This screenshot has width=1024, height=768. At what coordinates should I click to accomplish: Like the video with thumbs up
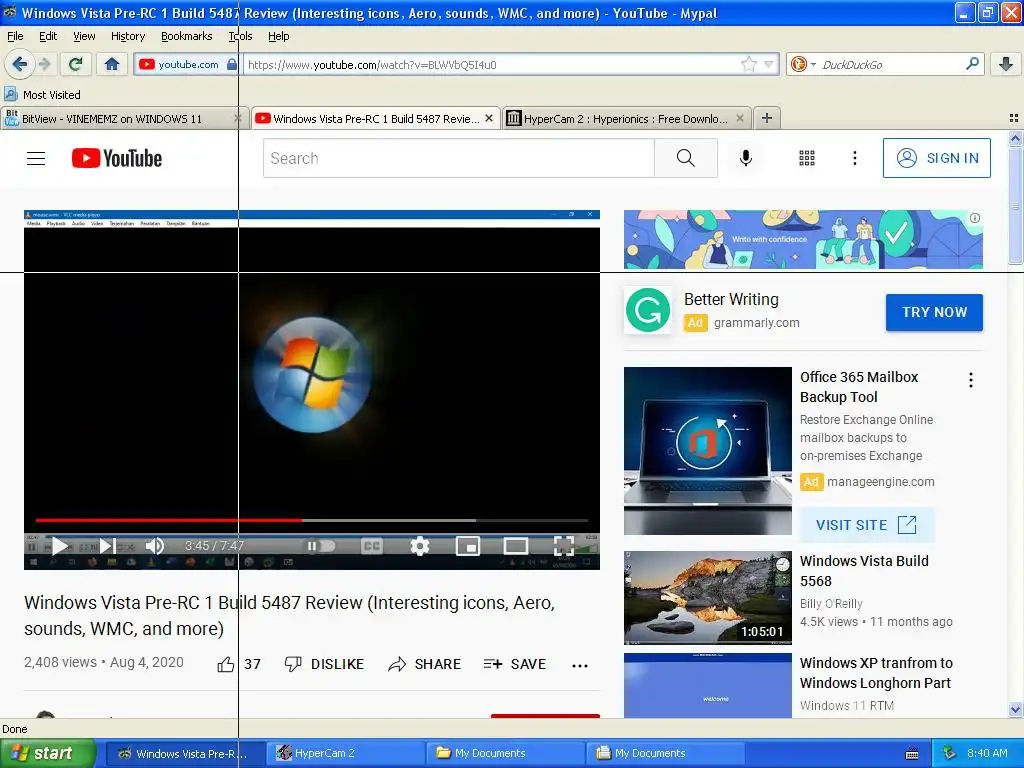(226, 664)
